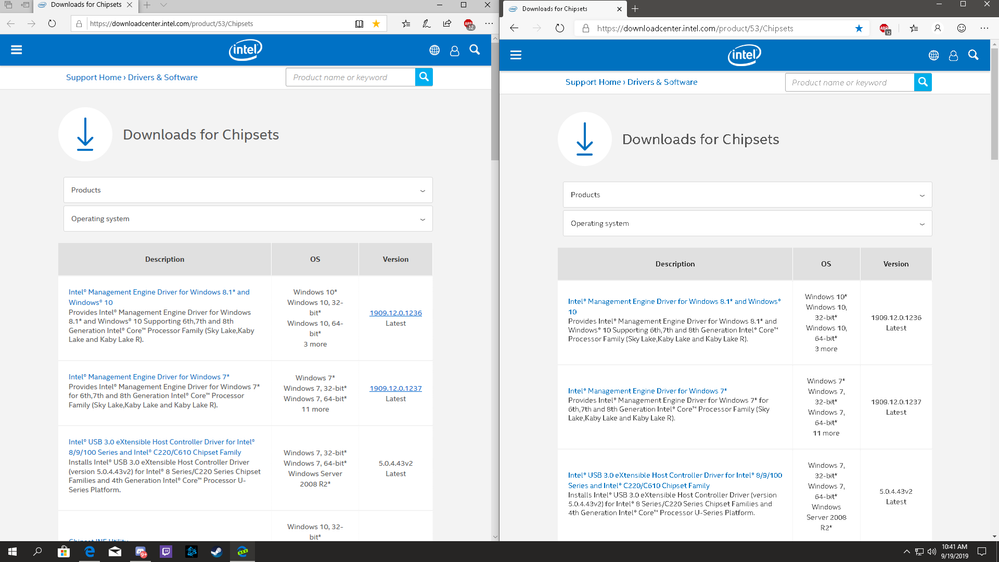The height and width of the screenshot is (562, 999).
Task: Select the Downloads for Chipsets tab in right window
Action: 566,9
